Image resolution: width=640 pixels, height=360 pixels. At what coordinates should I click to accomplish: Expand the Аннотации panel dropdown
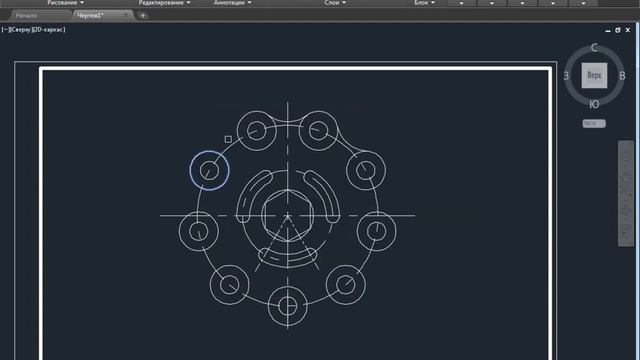[x=233, y=2]
